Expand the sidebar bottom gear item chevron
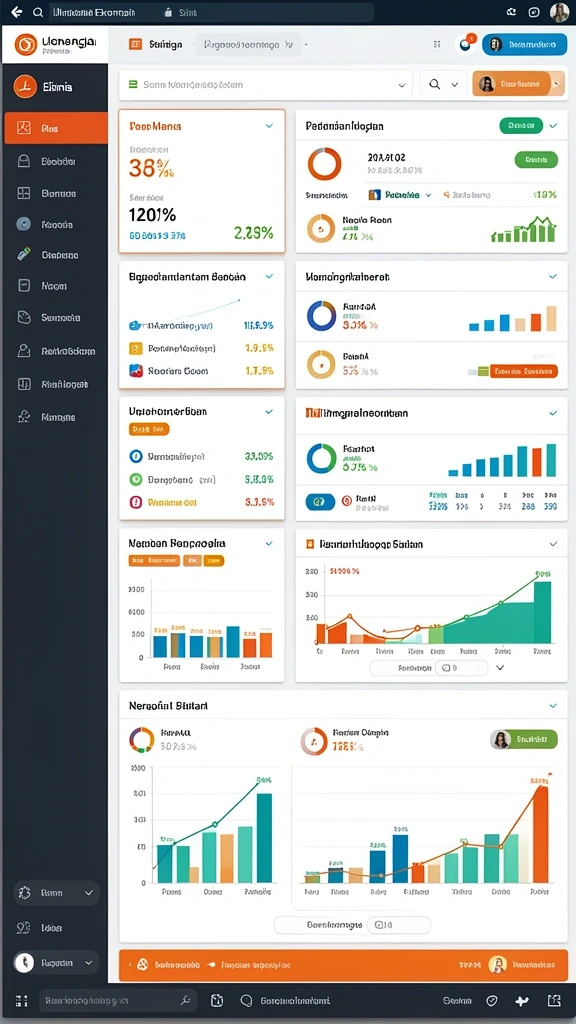The width and height of the screenshot is (576, 1024). pyautogui.click(x=89, y=893)
